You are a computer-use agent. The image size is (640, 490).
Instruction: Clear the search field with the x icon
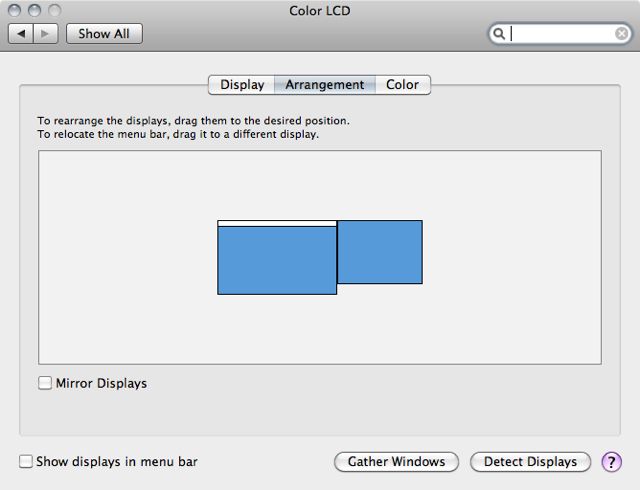click(621, 33)
